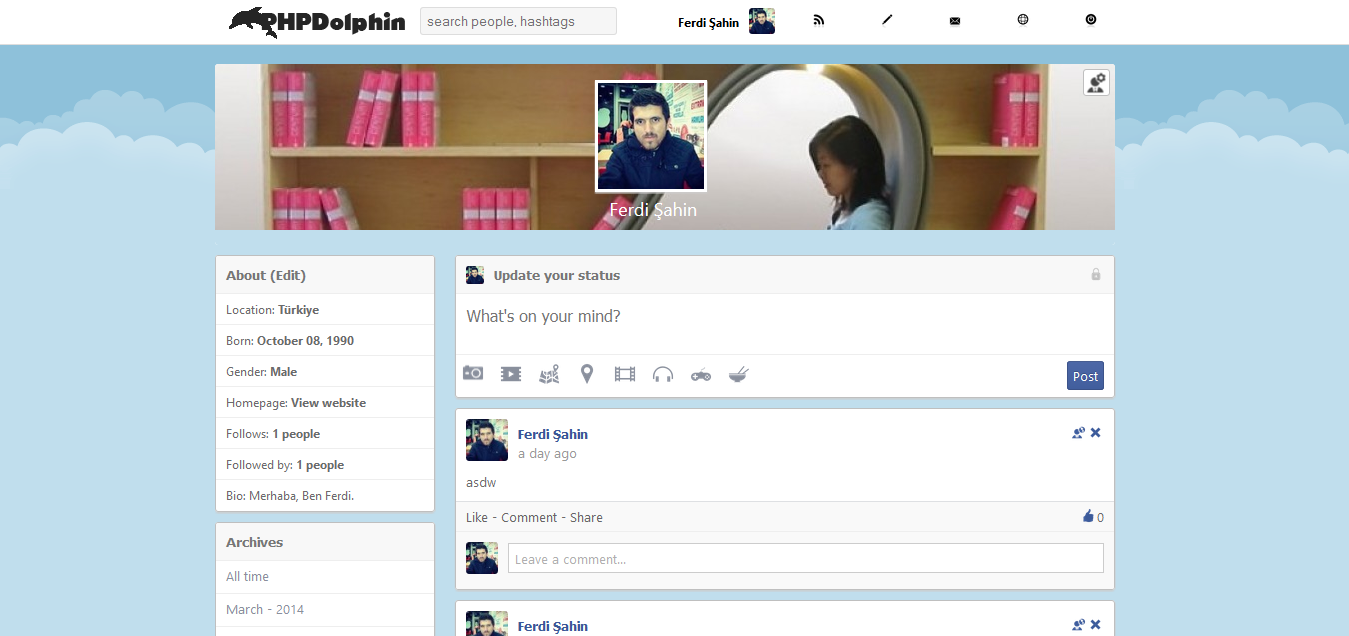The image size is (1349, 636).
Task: Open 'About (Edit)' section settings
Action: [x=266, y=274]
